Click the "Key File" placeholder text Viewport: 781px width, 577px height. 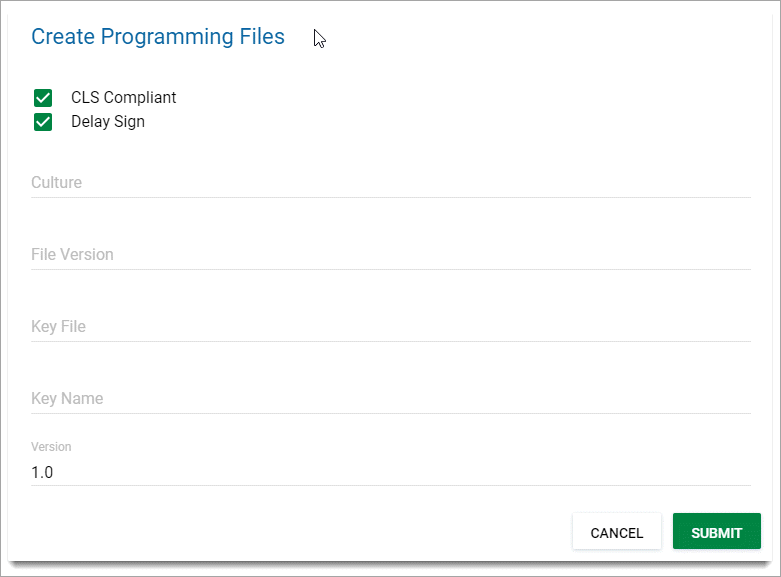(58, 327)
